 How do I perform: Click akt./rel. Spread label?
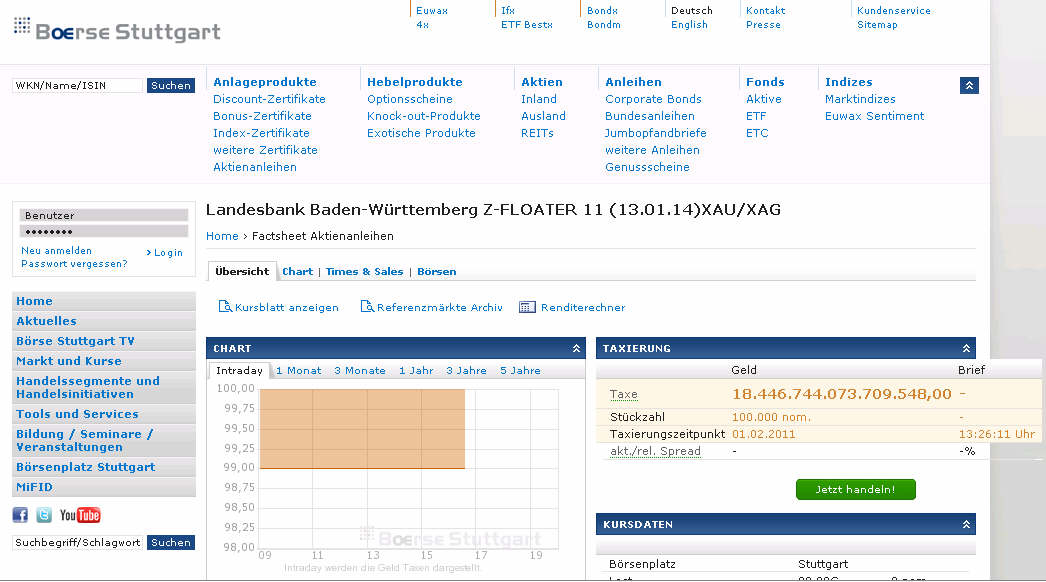pos(655,451)
